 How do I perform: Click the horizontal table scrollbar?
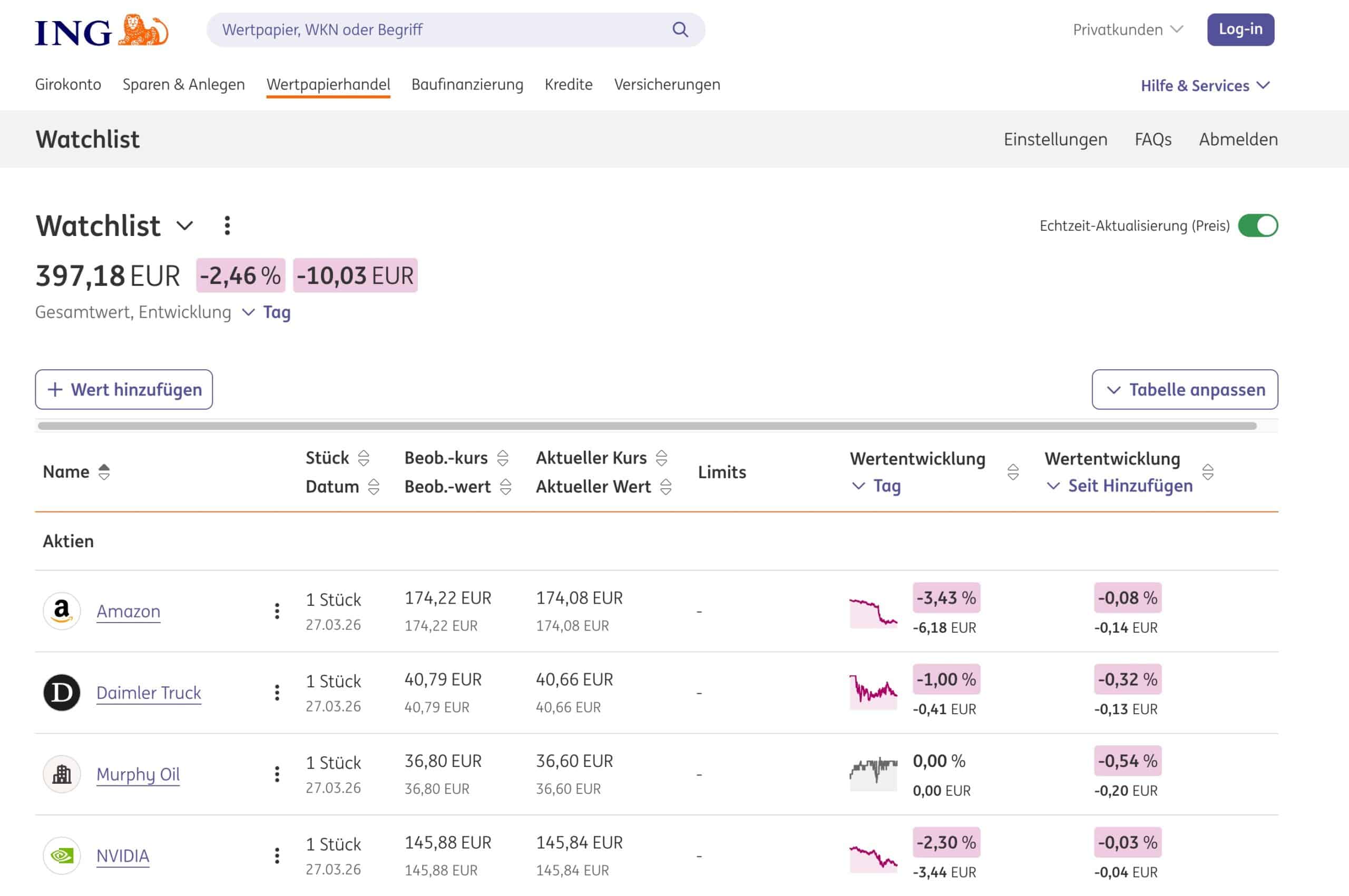(646, 426)
